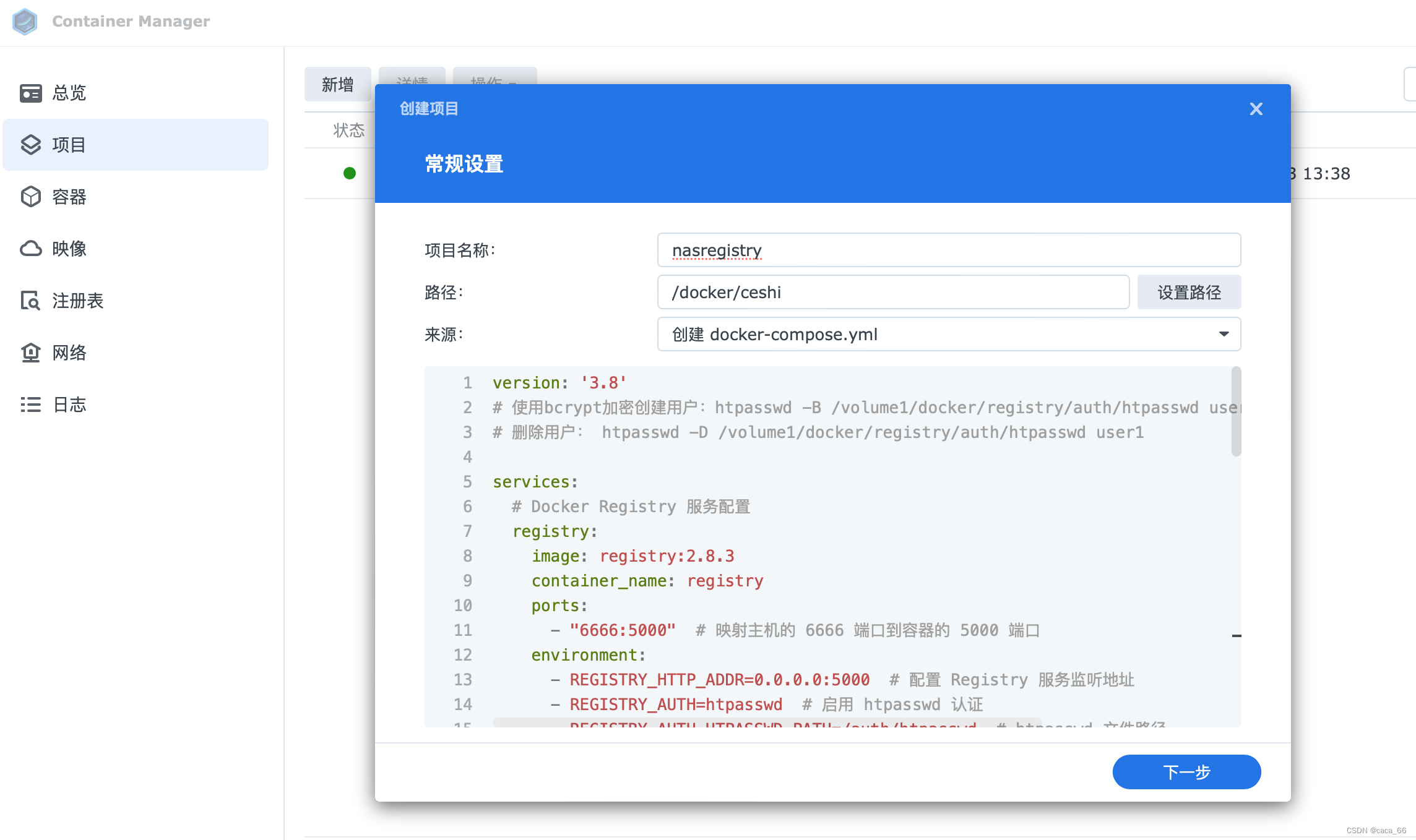Open the 日志 list icon
This screenshot has height=840, width=1416.
pos(30,405)
